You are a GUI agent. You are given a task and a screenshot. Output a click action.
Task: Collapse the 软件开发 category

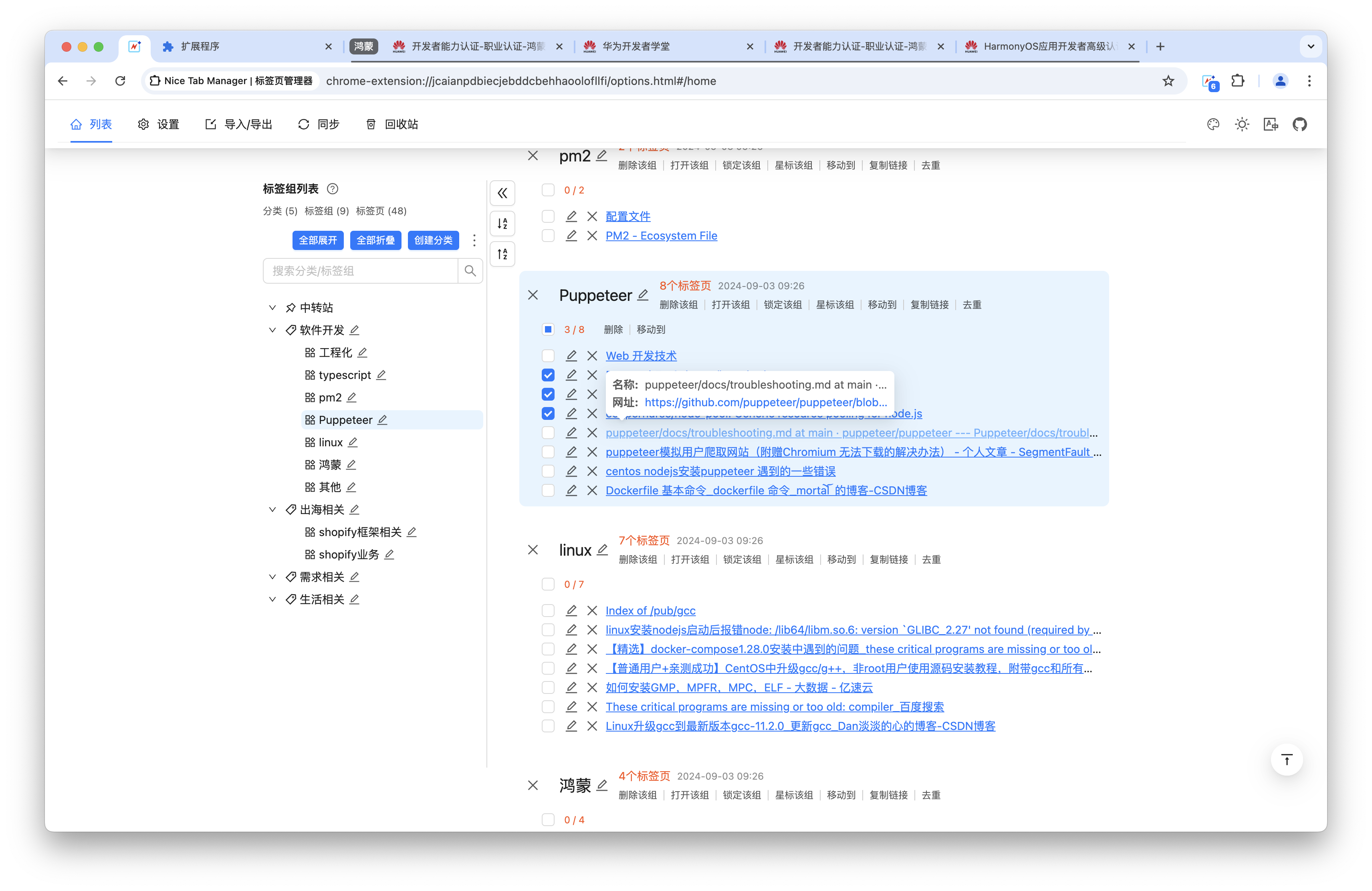click(272, 330)
